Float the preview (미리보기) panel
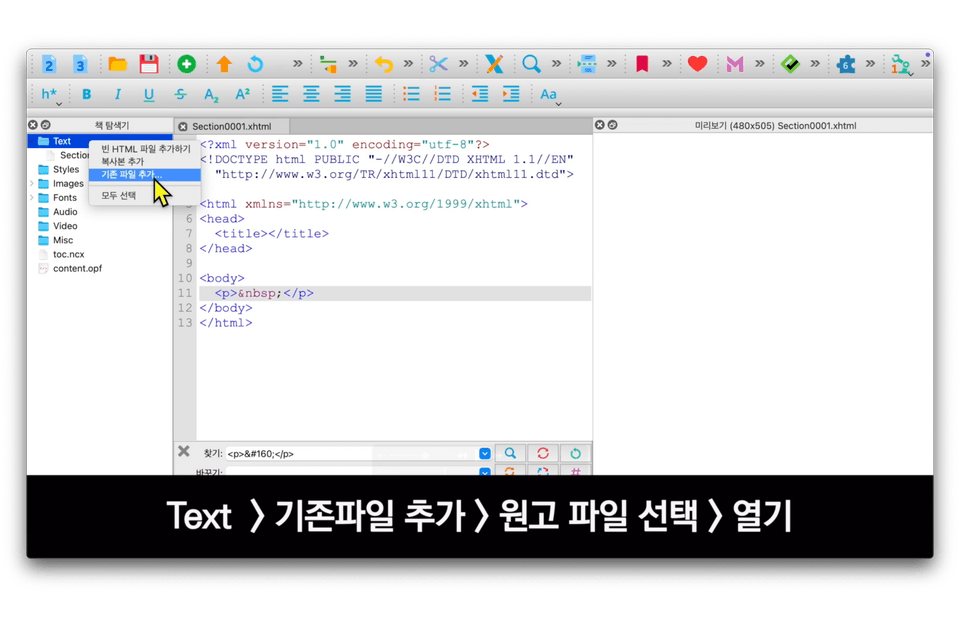The height and width of the screenshot is (625, 960). (613, 125)
